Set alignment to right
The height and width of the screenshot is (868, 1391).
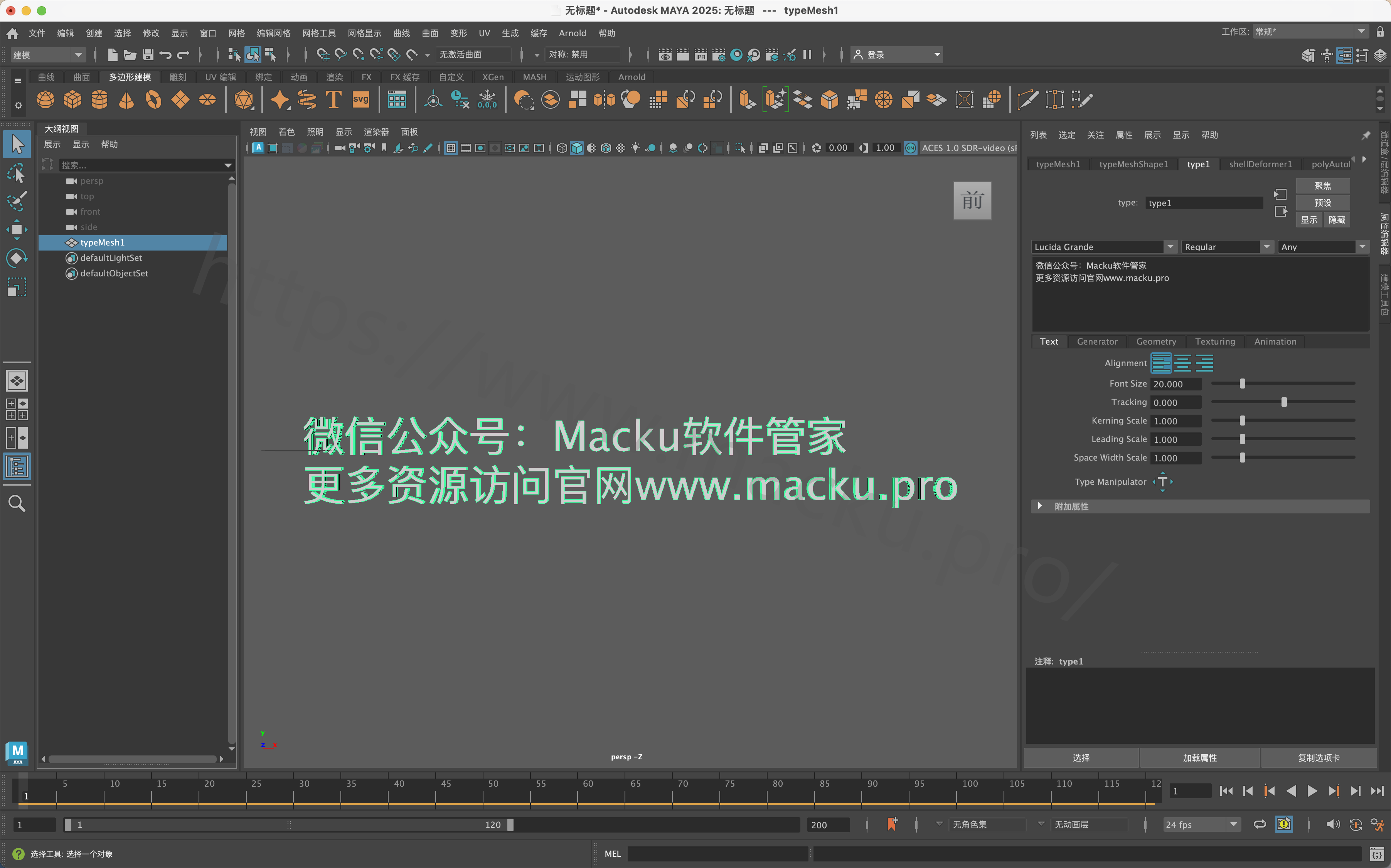pyautogui.click(x=1204, y=363)
